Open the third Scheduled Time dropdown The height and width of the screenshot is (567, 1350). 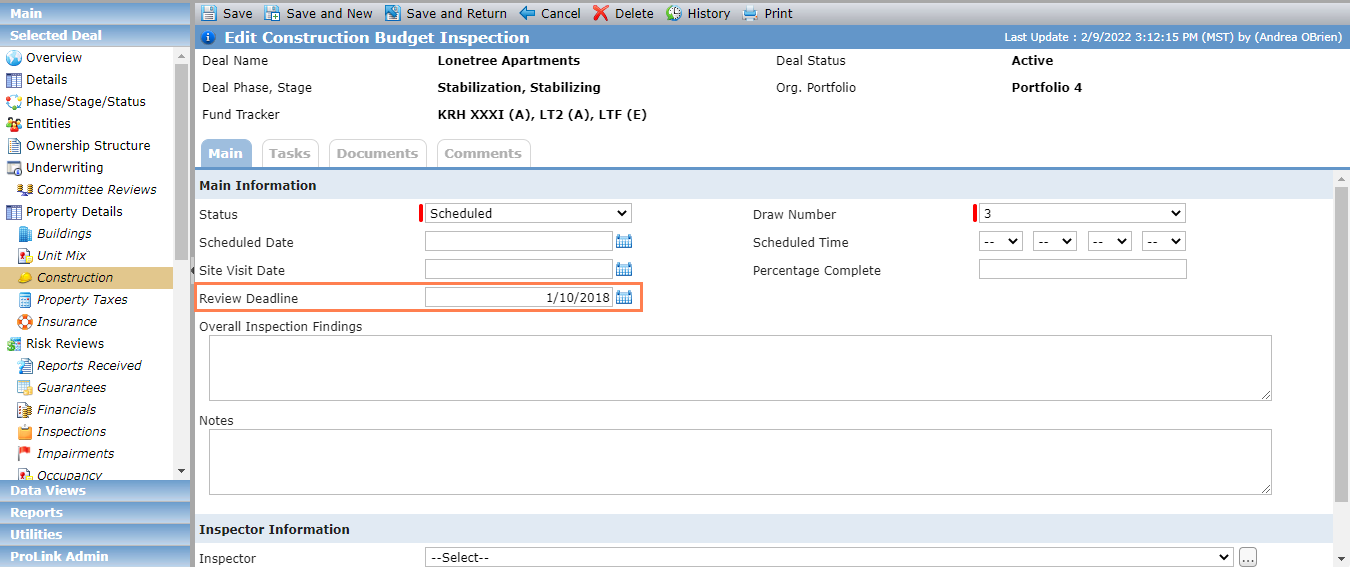click(1109, 241)
